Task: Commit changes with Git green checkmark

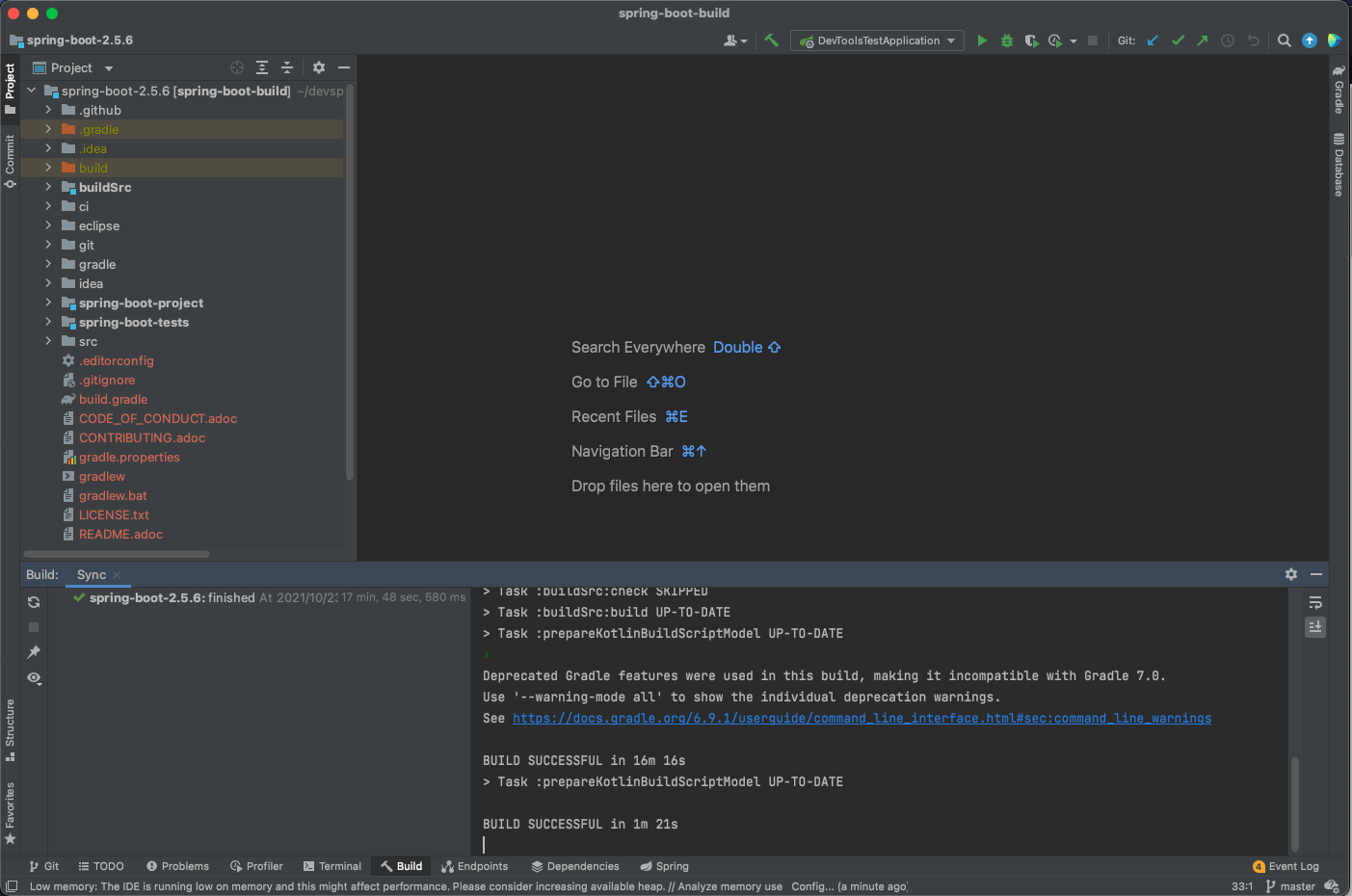Action: click(1178, 40)
